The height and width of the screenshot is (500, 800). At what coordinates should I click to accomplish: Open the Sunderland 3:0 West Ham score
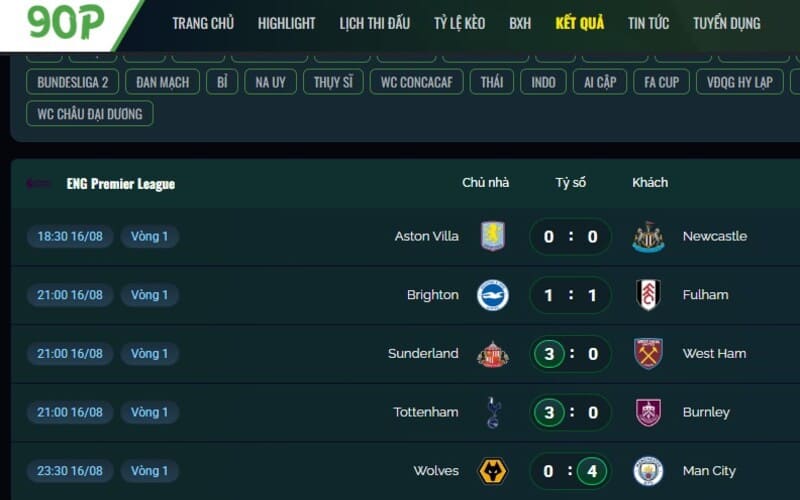[570, 354]
